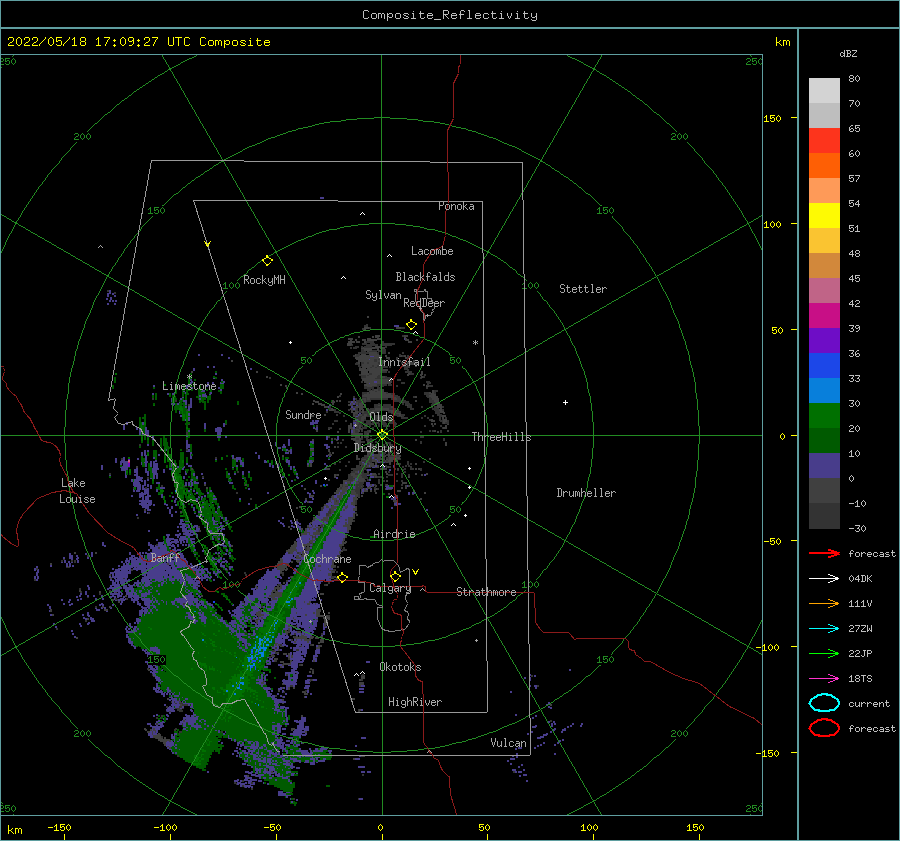This screenshot has width=900, height=841.
Task: Select the white 04DK arrow
Action: point(824,579)
